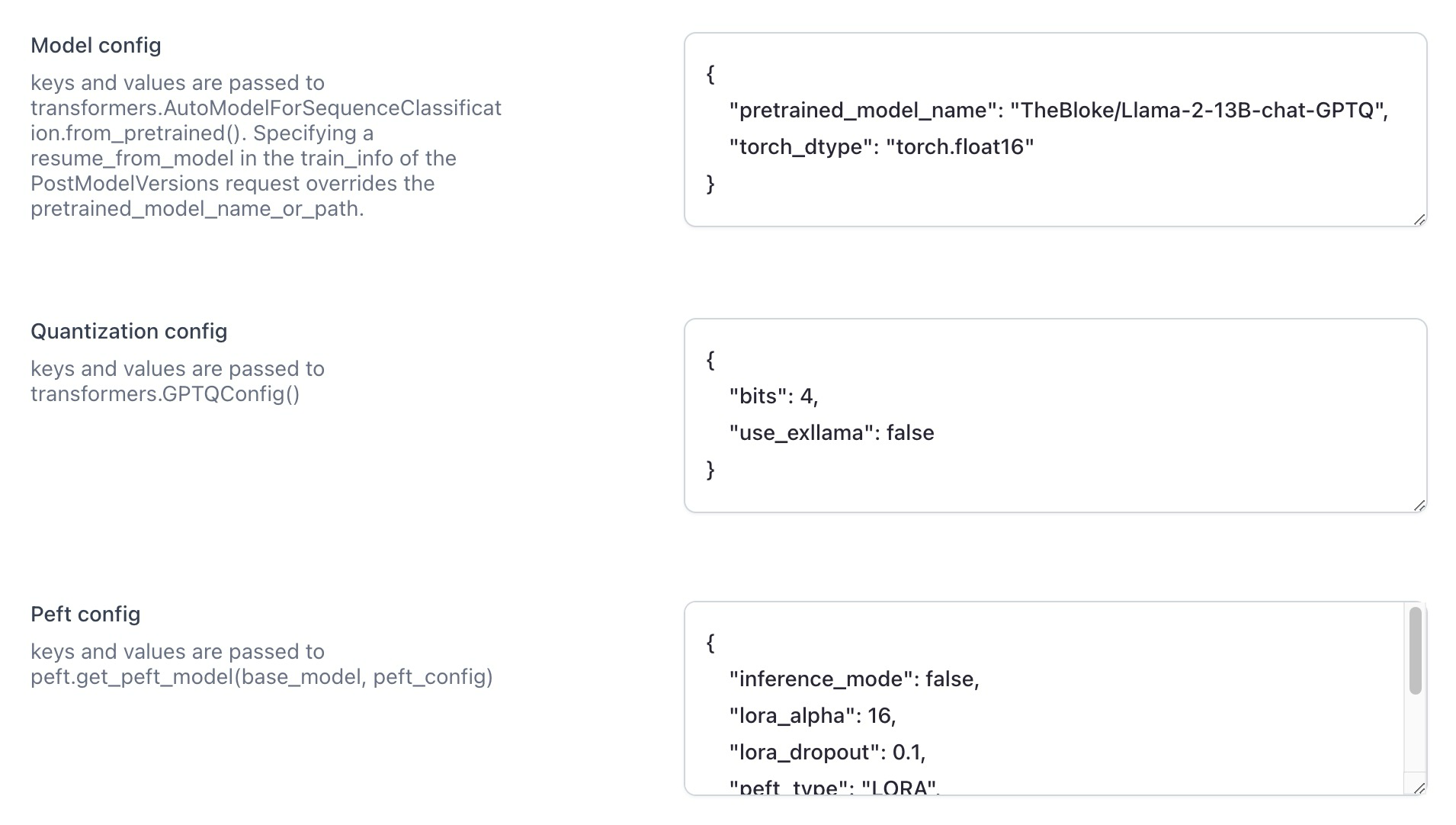Image resolution: width=1456 pixels, height=825 pixels.
Task: Place cursor on the "pretrained_model_name" line
Action: 1058,111
